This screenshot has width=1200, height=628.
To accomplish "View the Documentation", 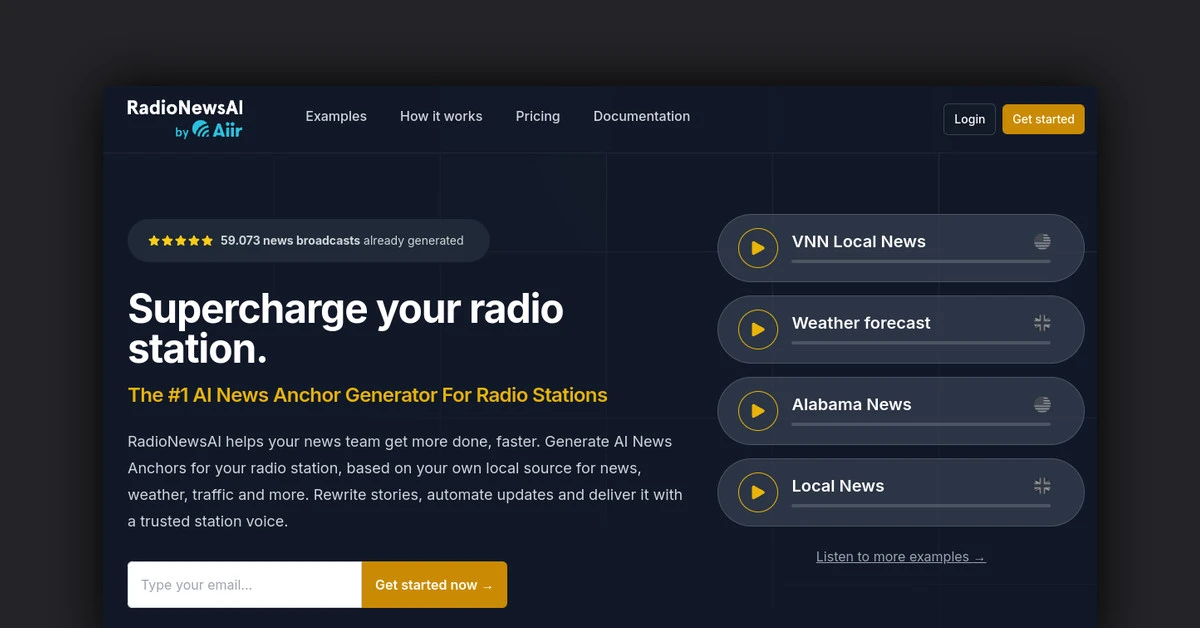I will click(x=641, y=116).
